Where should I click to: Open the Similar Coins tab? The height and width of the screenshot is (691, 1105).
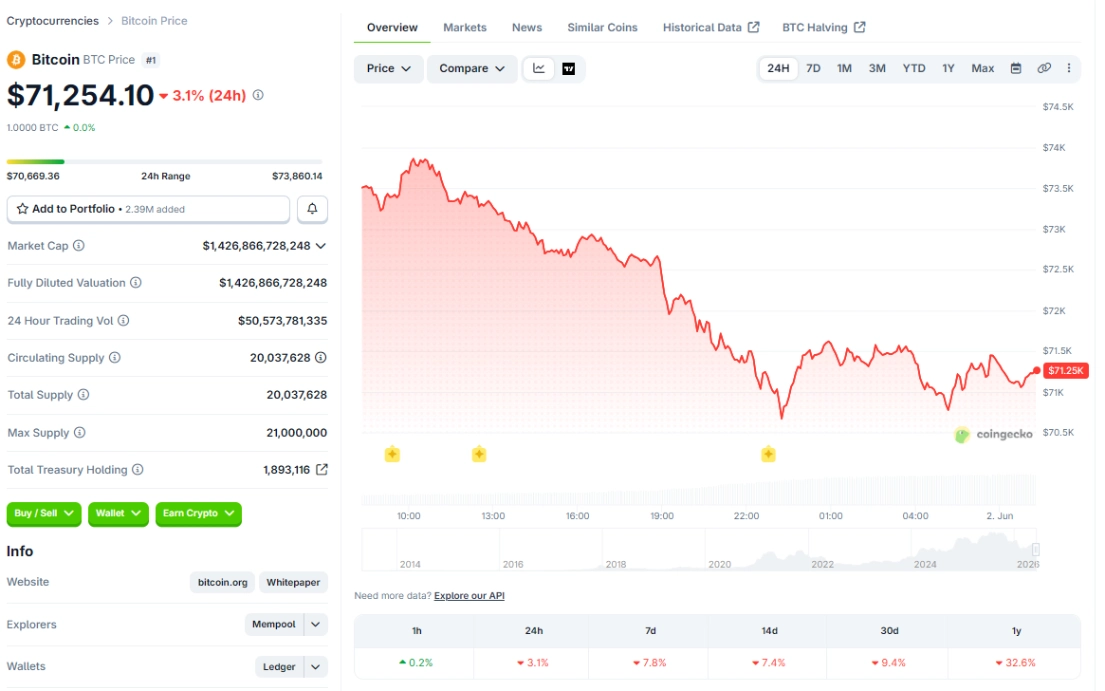point(602,27)
